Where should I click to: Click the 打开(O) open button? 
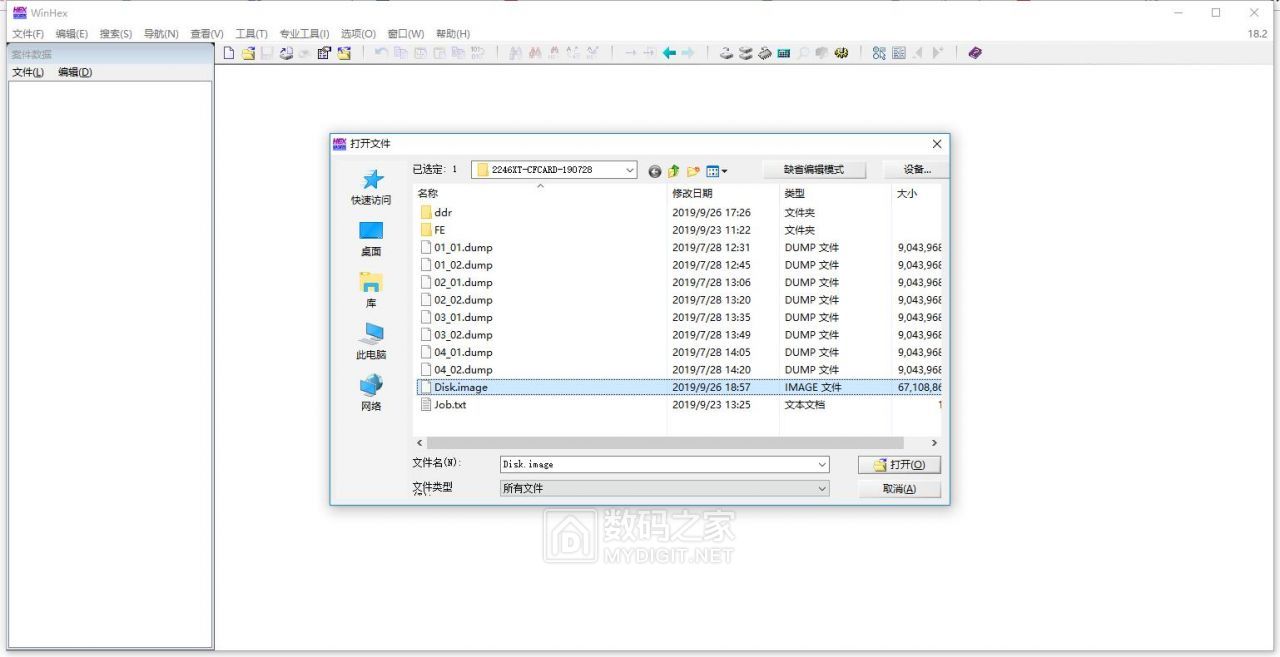point(899,465)
